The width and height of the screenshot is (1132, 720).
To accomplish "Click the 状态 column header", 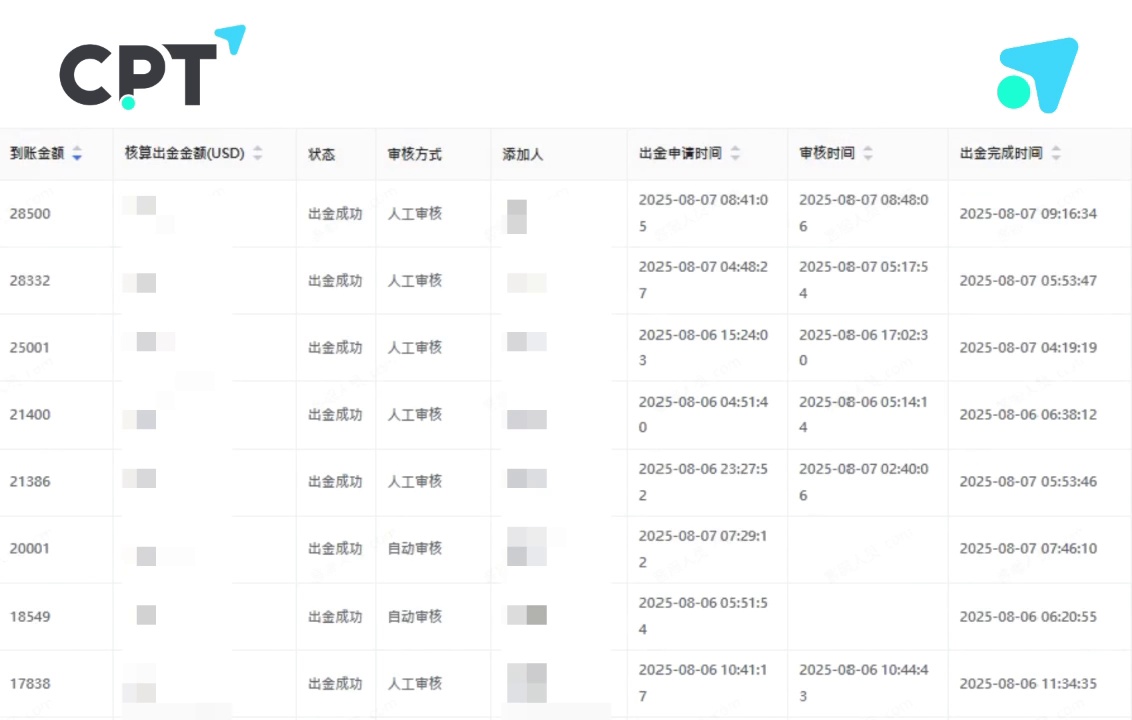I will 321,154.
